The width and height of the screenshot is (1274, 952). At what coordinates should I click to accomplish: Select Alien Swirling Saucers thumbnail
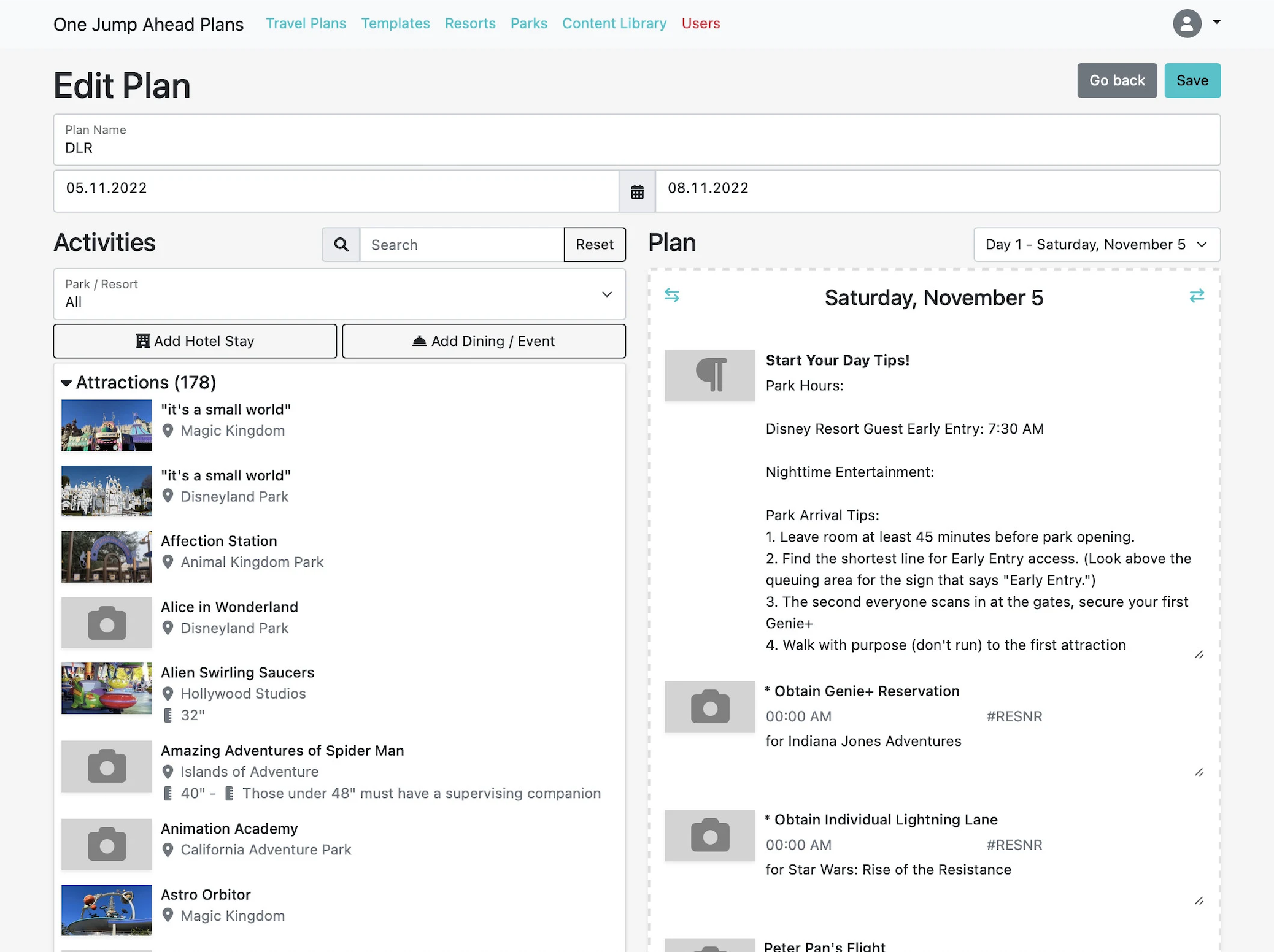tap(106, 688)
